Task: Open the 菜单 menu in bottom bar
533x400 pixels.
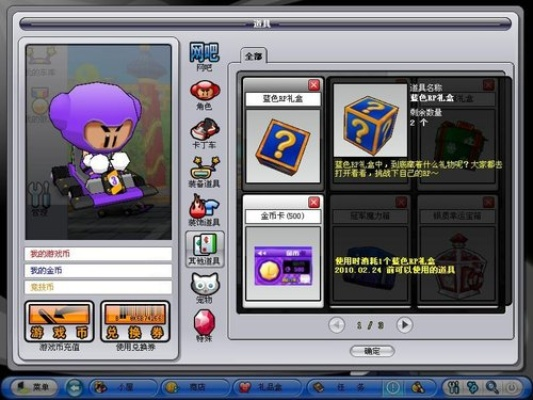Action: (x=34, y=387)
